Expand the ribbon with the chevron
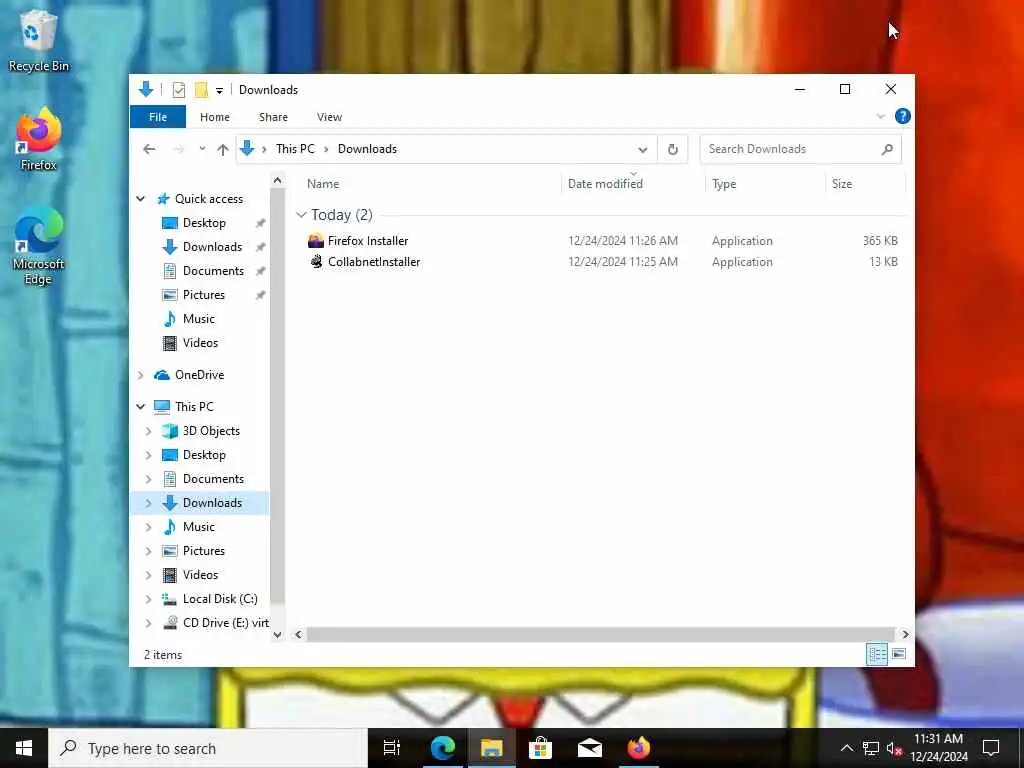The height and width of the screenshot is (768, 1024). pos(880,116)
